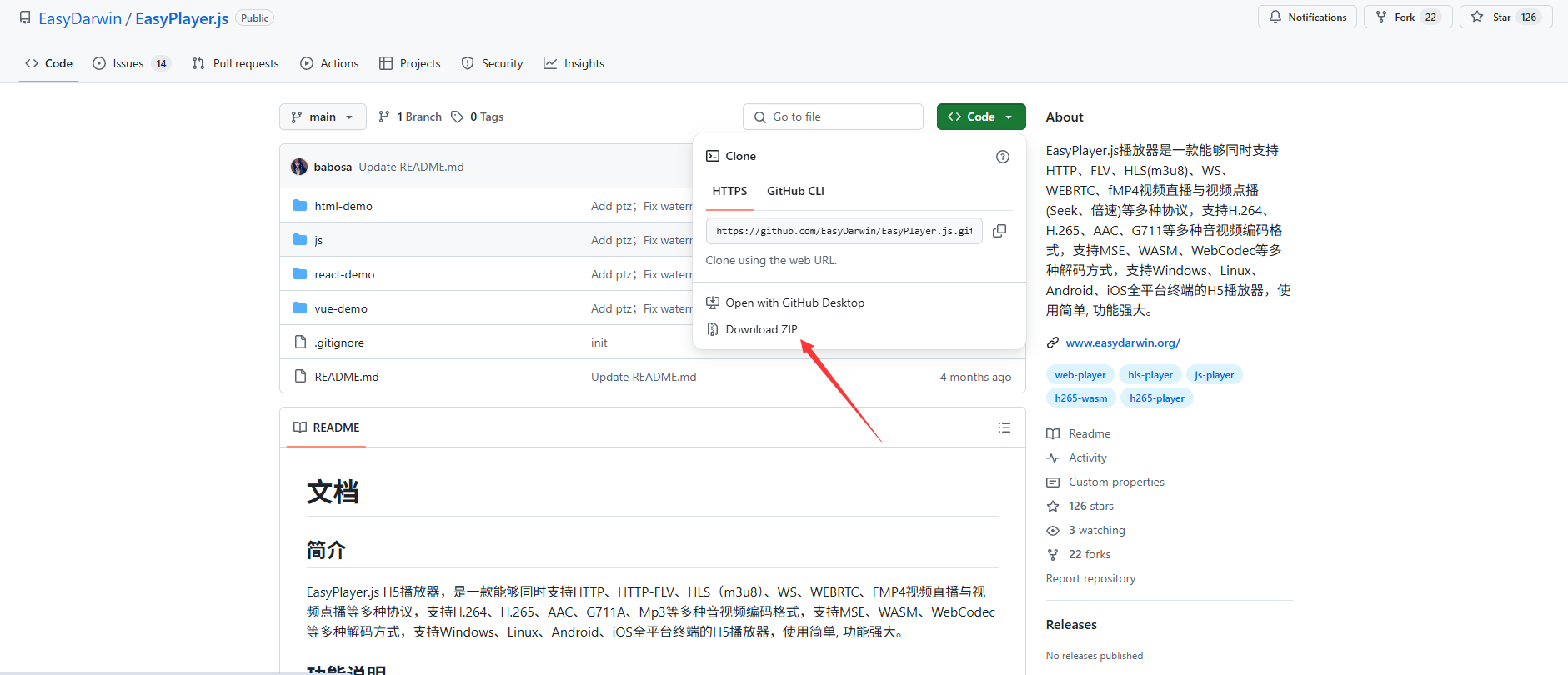The image size is (1568, 675).
Task: Click the hls-player topic tag
Action: tap(1150, 375)
